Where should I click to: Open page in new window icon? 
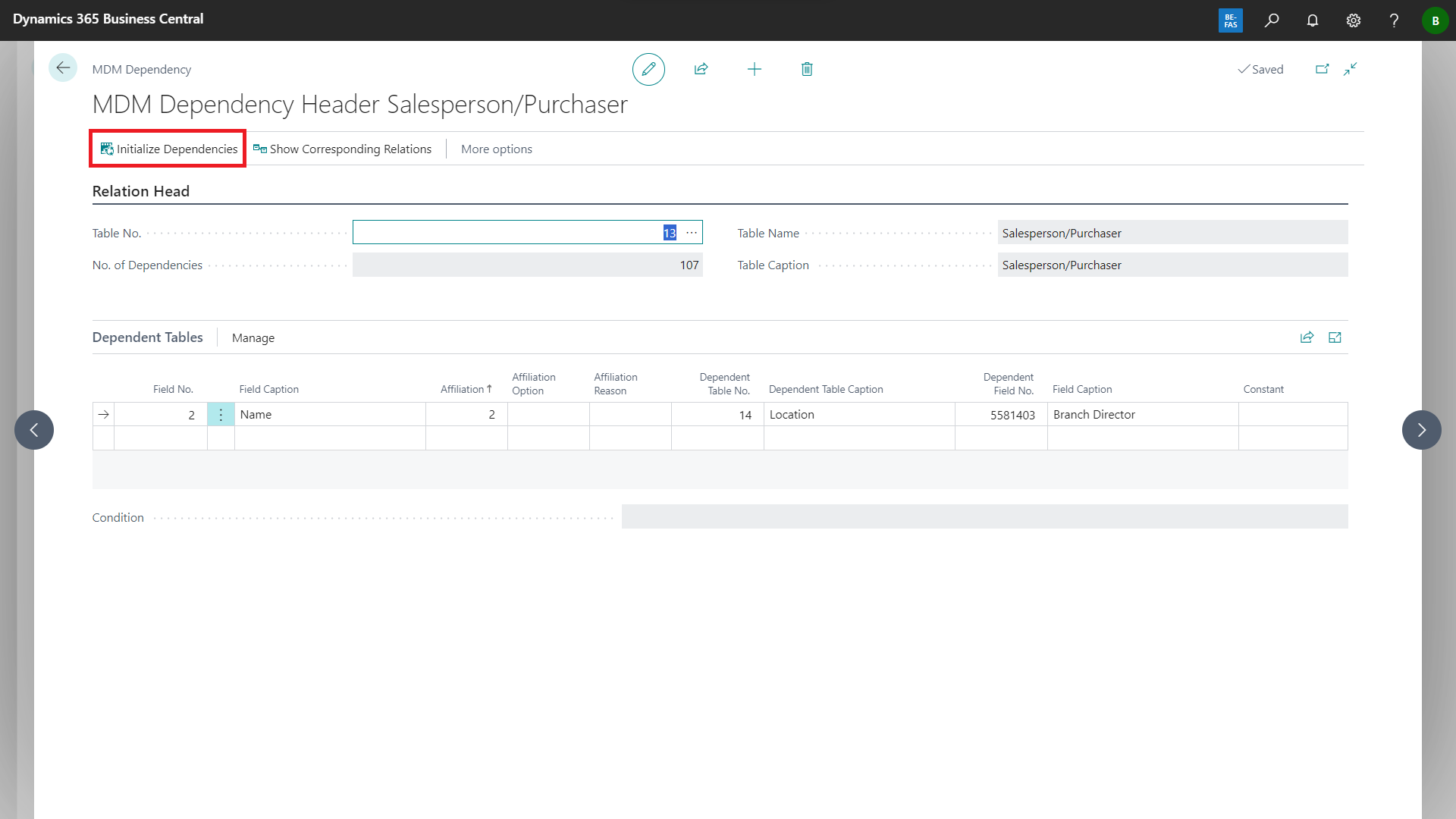[1322, 69]
